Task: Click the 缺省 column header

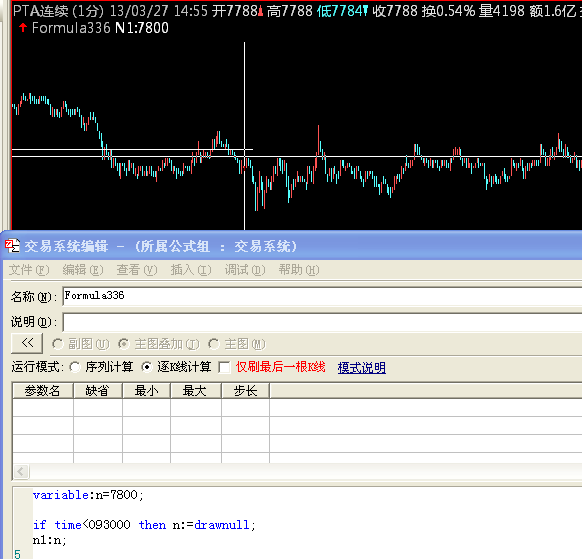Action: (98, 391)
